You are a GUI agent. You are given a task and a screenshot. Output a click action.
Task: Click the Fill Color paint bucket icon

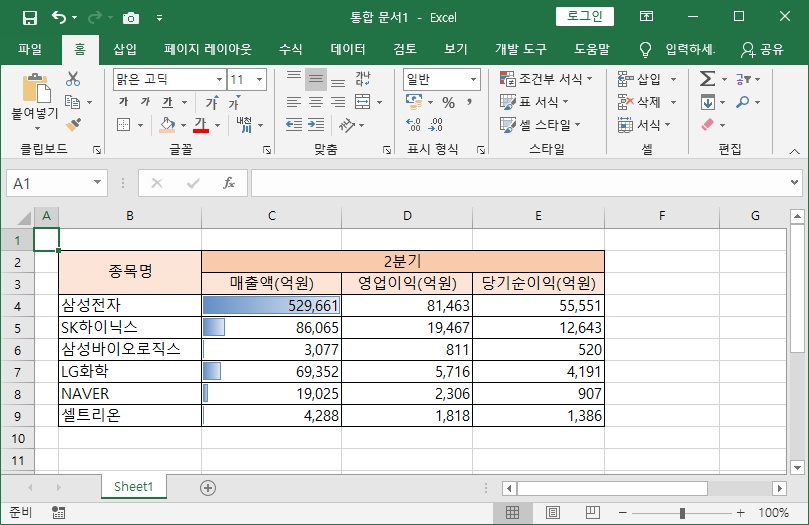[167, 124]
